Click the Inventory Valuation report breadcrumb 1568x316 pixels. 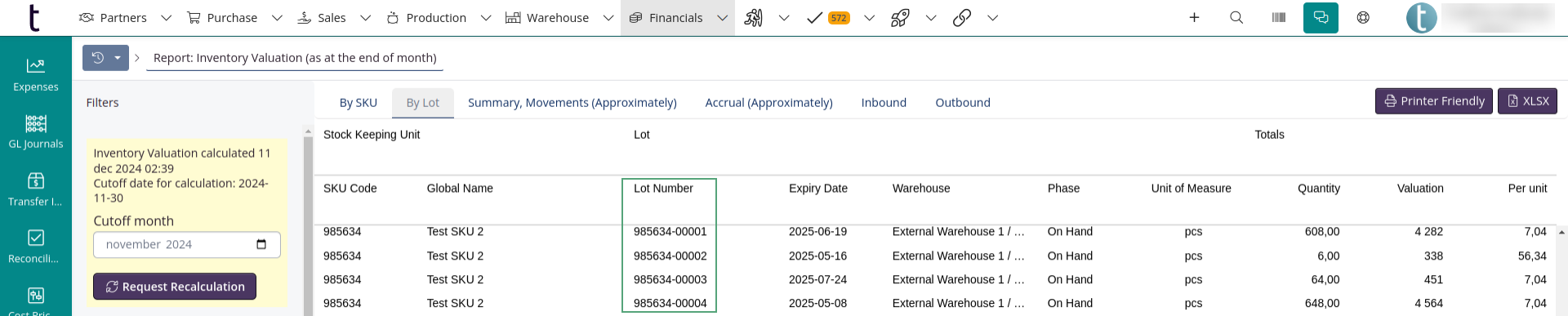coord(295,58)
